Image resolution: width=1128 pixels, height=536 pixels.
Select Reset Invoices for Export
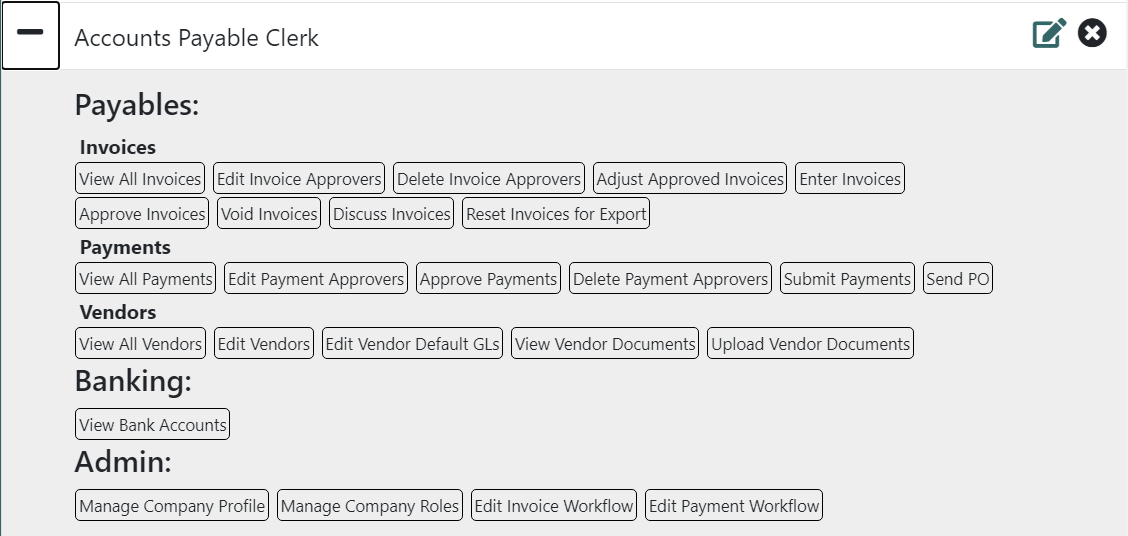556,214
